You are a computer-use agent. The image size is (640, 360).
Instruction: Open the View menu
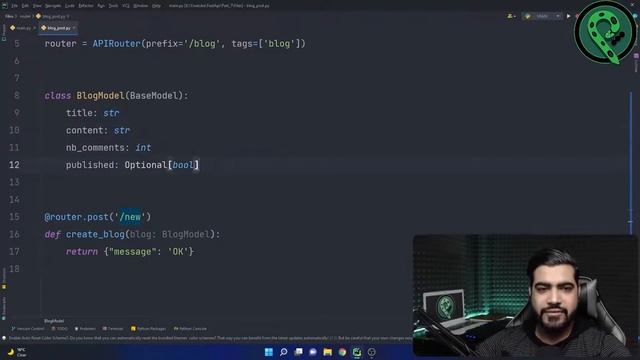pos(37,6)
